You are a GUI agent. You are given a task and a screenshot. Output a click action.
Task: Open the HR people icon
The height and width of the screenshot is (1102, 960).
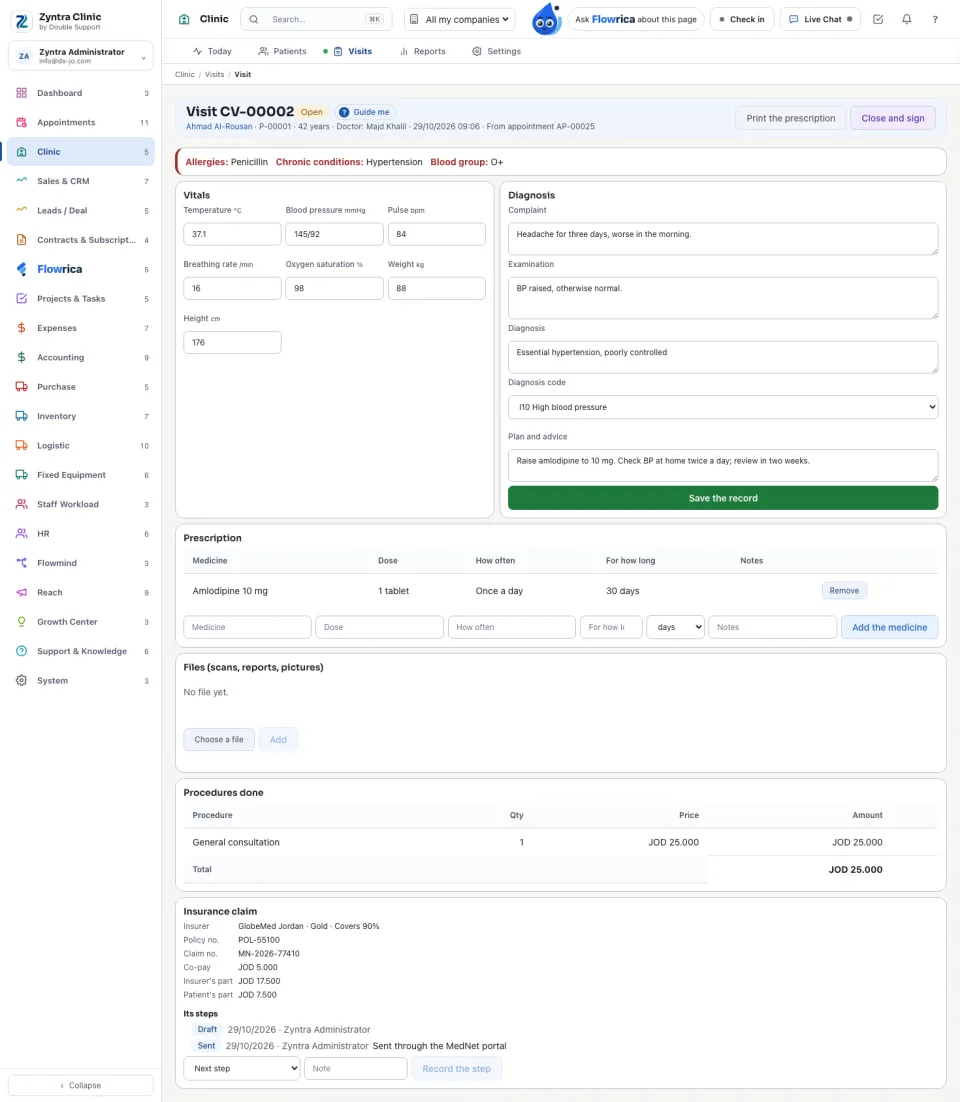pos(22,533)
